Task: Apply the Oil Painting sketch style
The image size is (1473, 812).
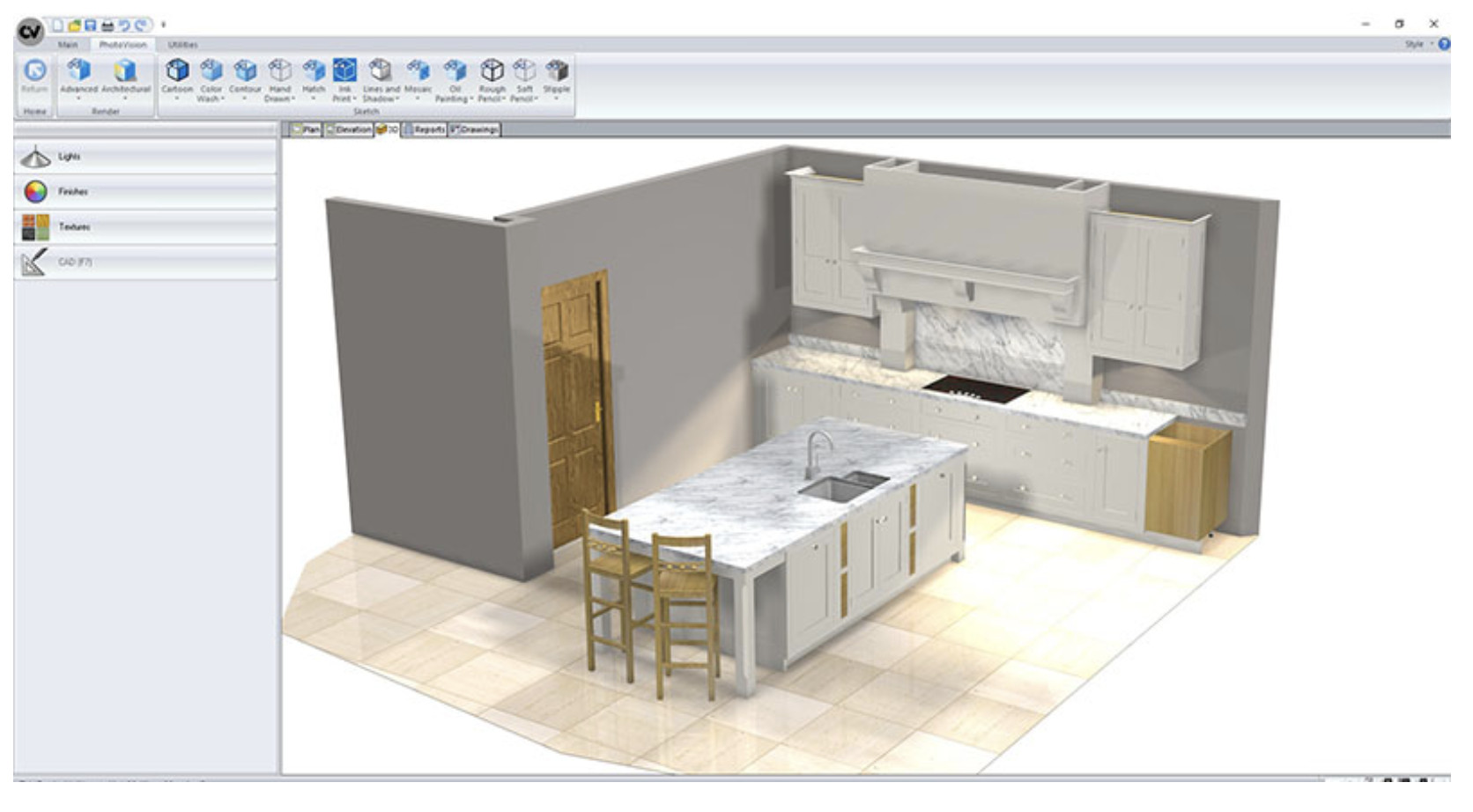Action: pyautogui.click(x=455, y=79)
